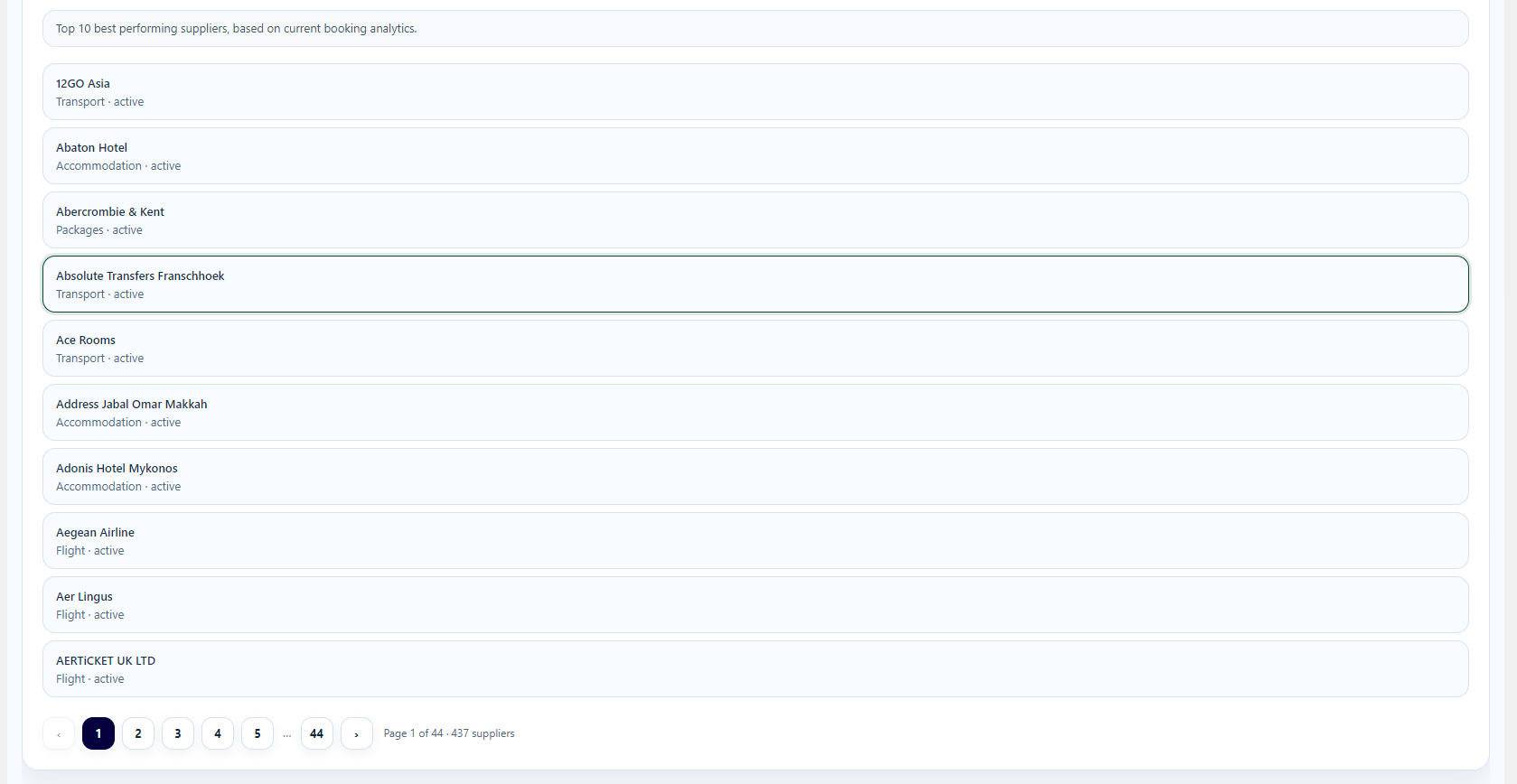Click 'Page 1 of 44 · 437 suppliers' text
Image resolution: width=1517 pixels, height=784 pixels.
[449, 733]
